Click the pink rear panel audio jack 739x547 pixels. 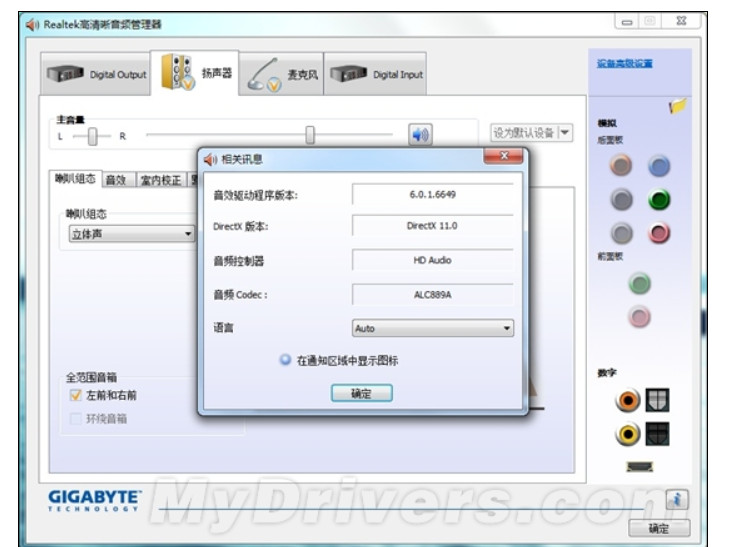tap(659, 233)
